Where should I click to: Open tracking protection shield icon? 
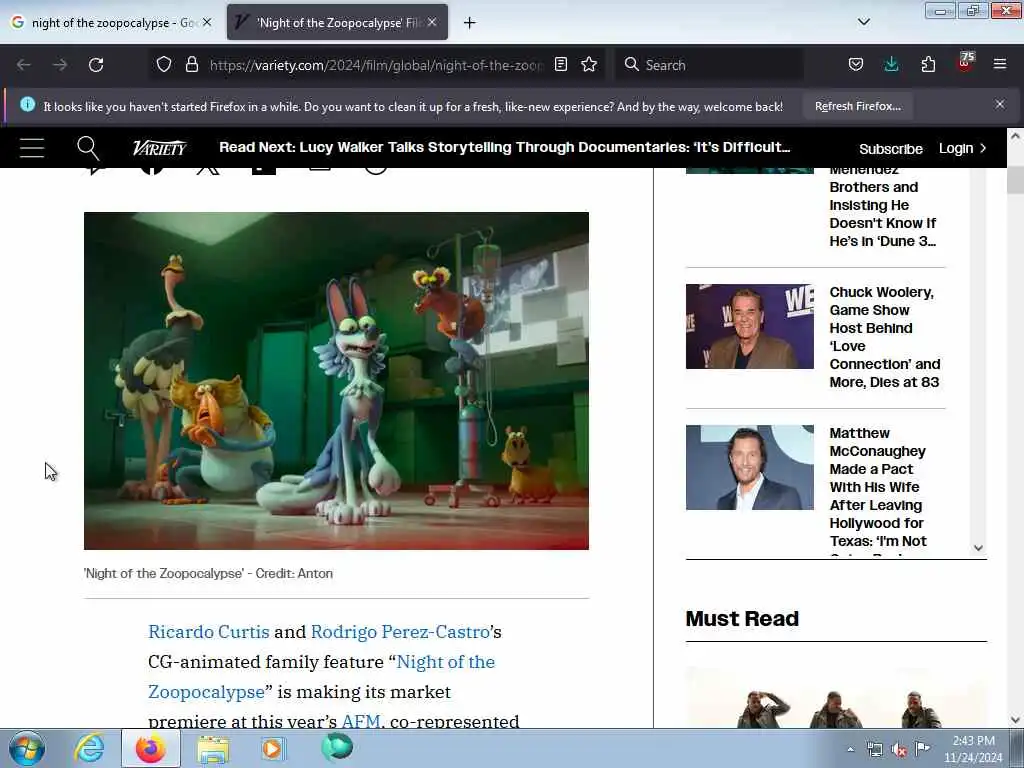[x=164, y=65]
